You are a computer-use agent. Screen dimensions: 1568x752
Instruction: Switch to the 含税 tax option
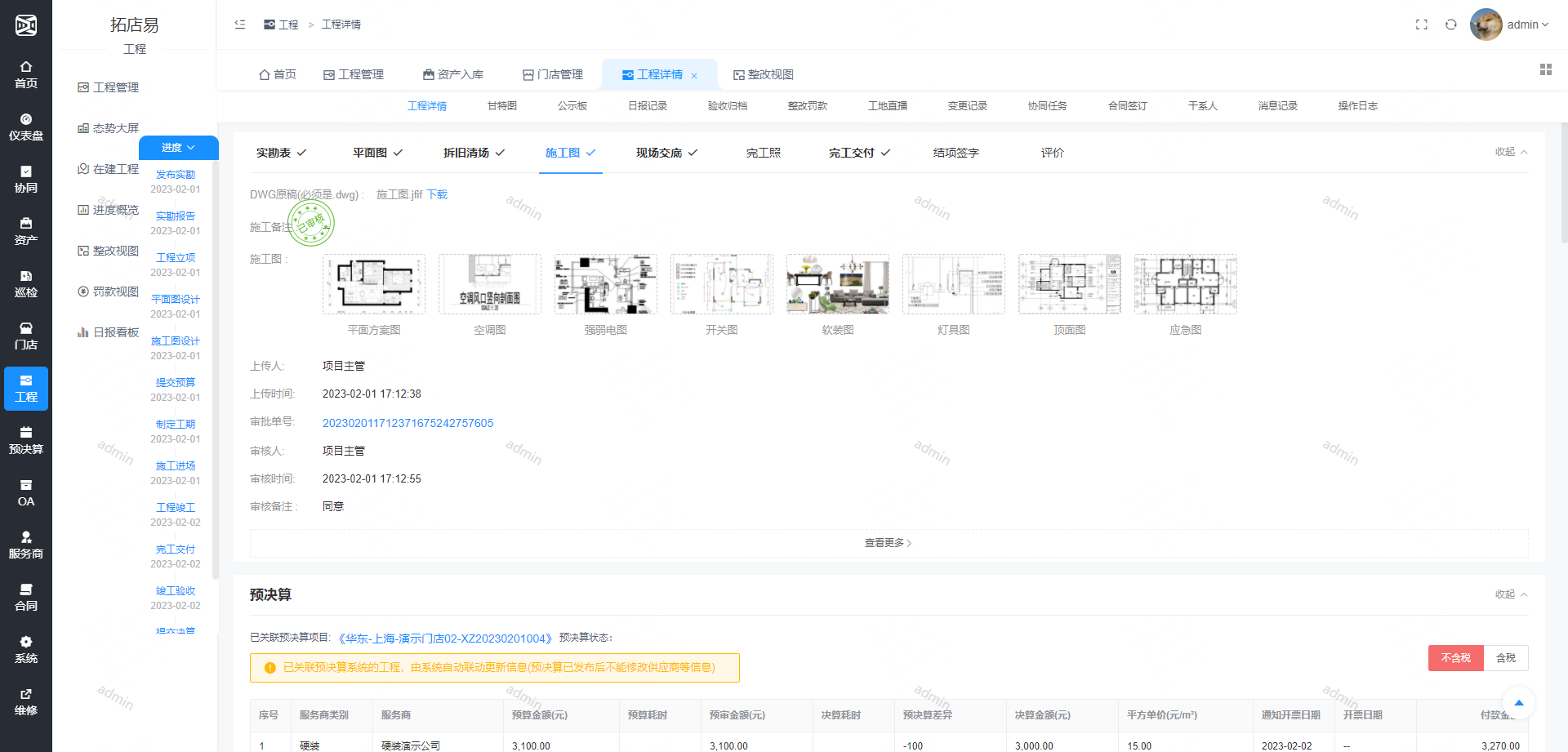[1505, 658]
